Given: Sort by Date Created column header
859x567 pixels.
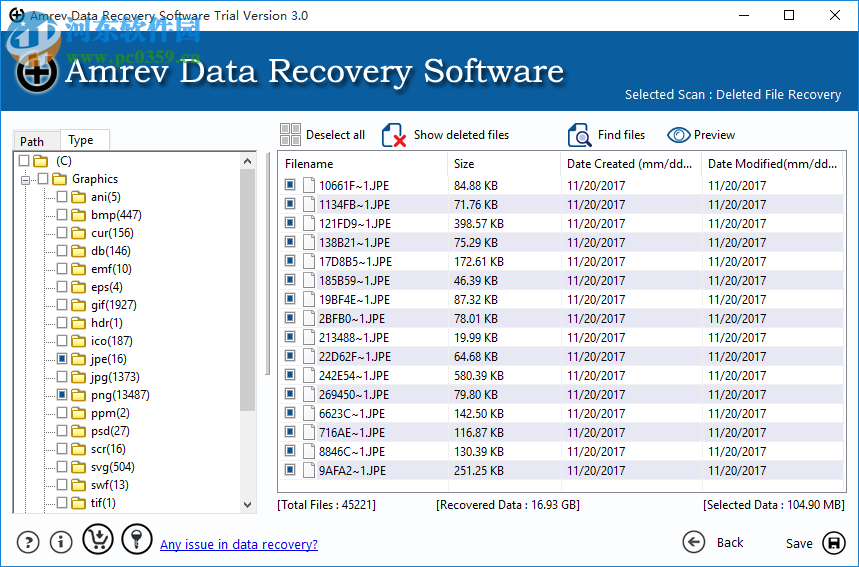Looking at the screenshot, I should pos(631,164).
